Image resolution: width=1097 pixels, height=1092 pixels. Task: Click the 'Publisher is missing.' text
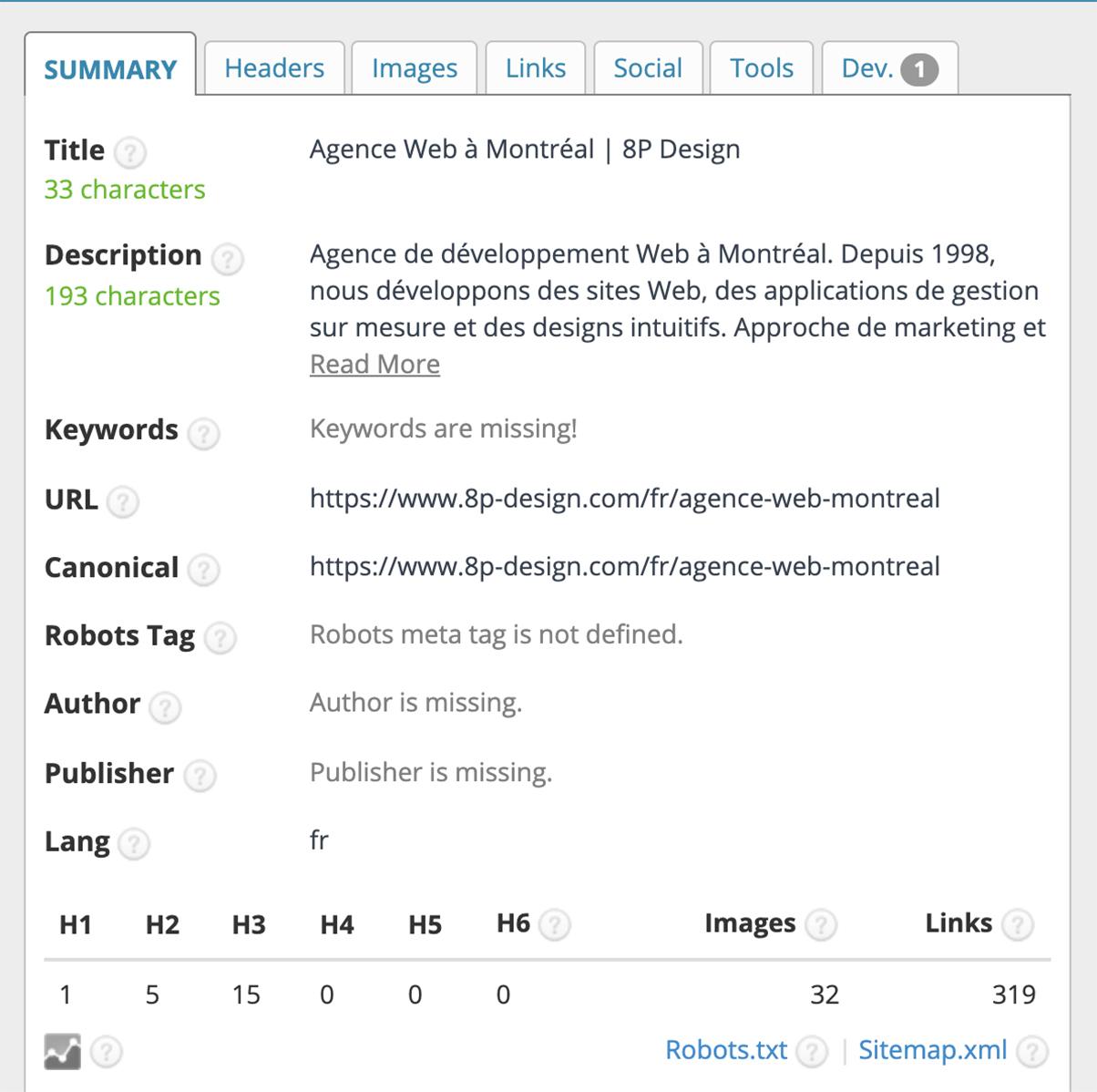[431, 772]
